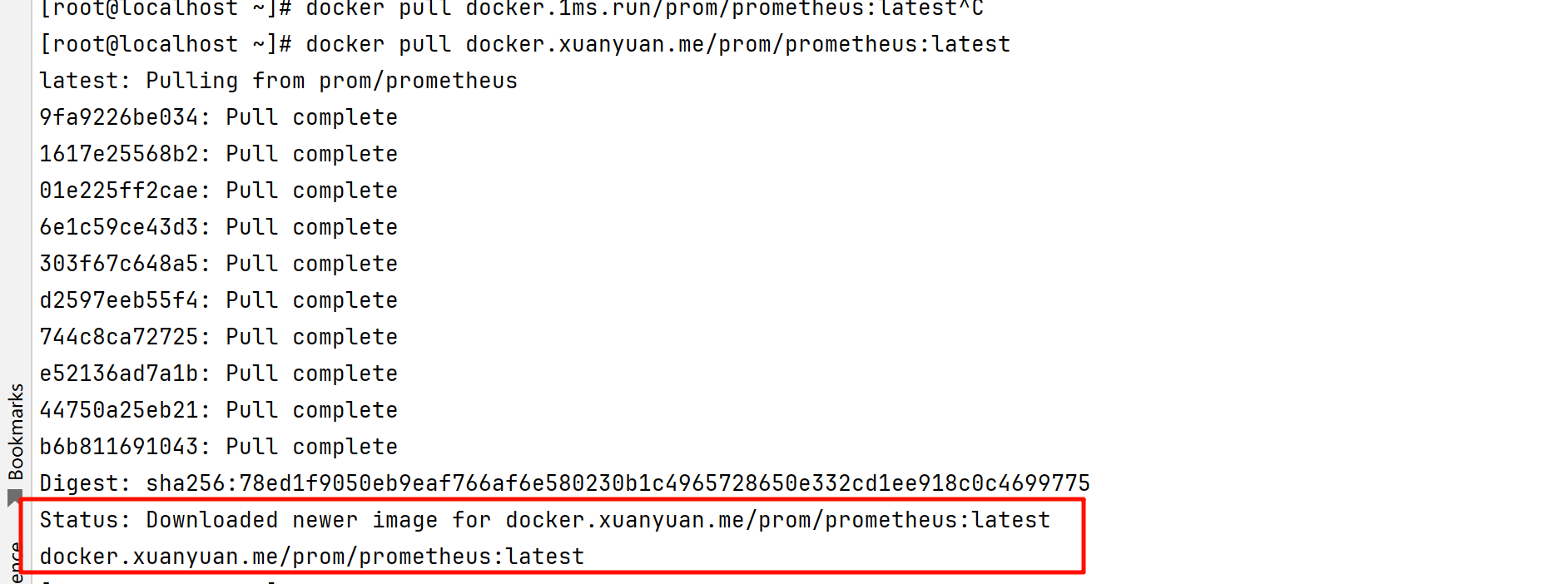Click layer 1617e25568b2 Pull complete line
Viewport: 1568px width, 584px height.
(219, 154)
